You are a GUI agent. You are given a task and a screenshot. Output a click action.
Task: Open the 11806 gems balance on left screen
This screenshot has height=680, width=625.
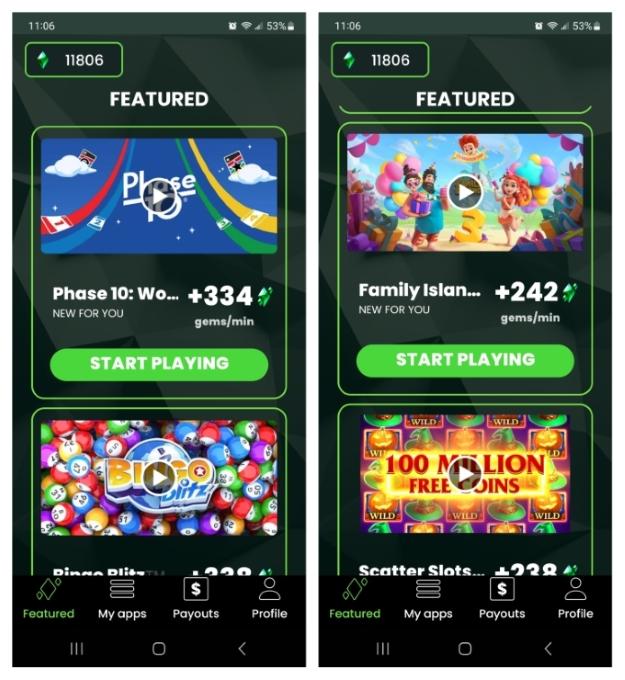(74, 60)
